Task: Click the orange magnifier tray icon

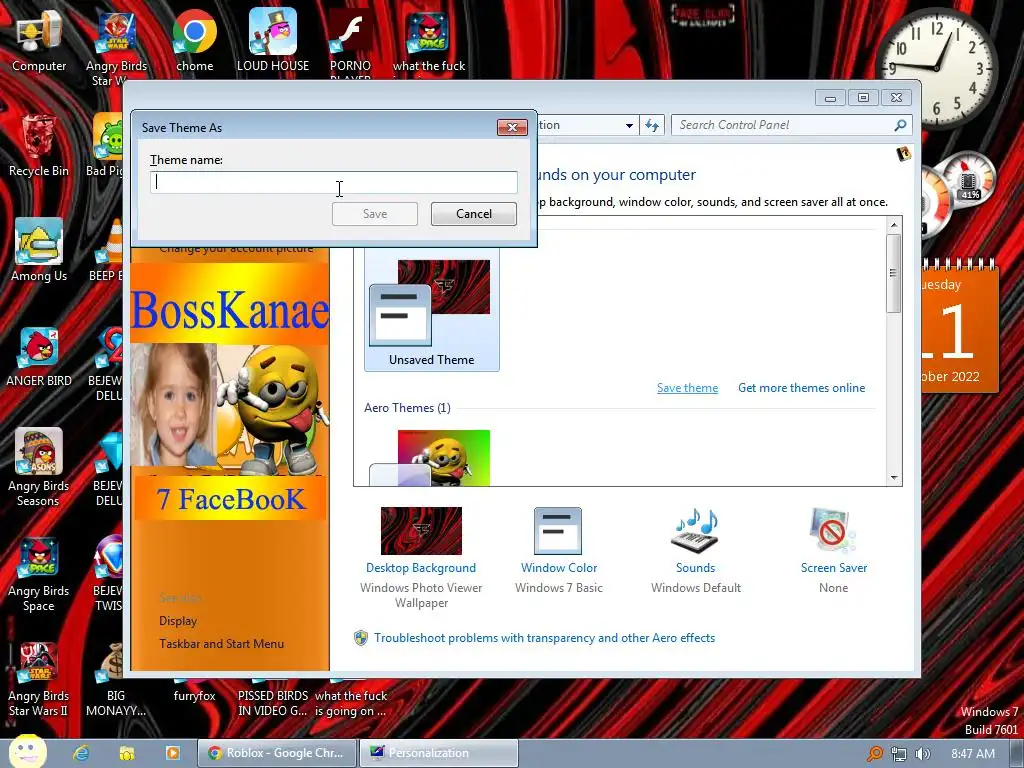Action: coord(874,754)
